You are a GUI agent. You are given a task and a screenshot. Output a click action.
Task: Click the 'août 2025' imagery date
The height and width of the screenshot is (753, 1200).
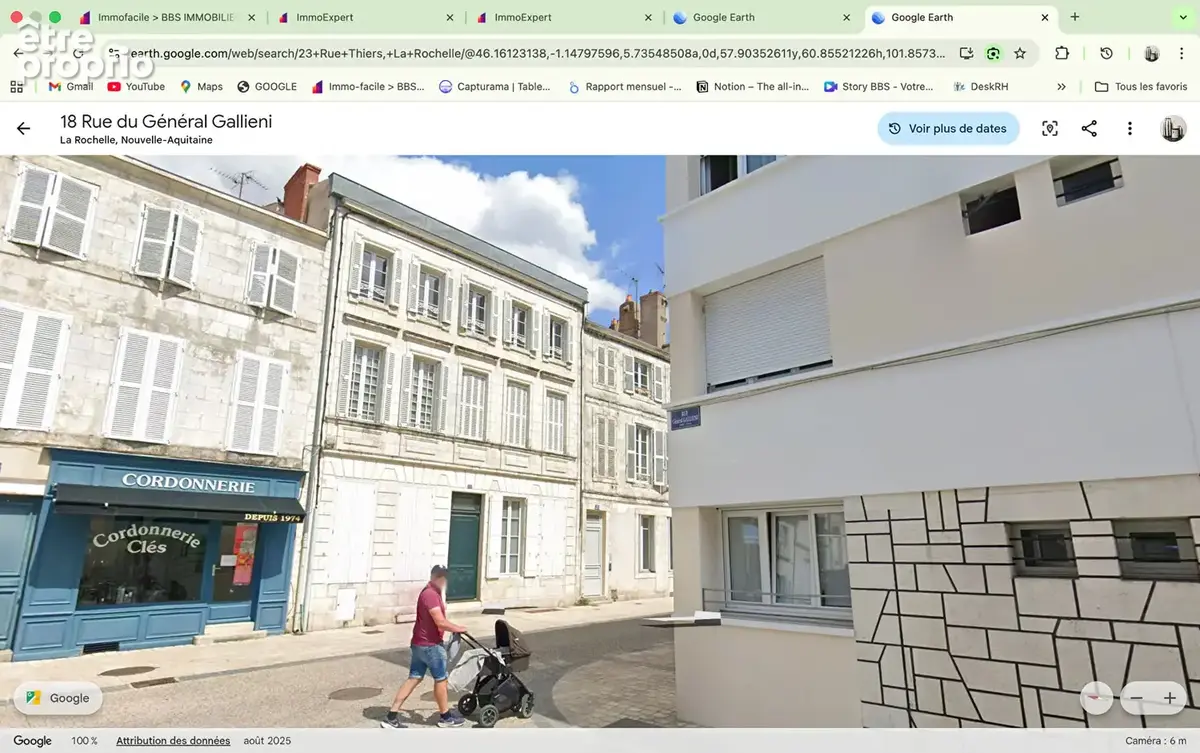[267, 741]
